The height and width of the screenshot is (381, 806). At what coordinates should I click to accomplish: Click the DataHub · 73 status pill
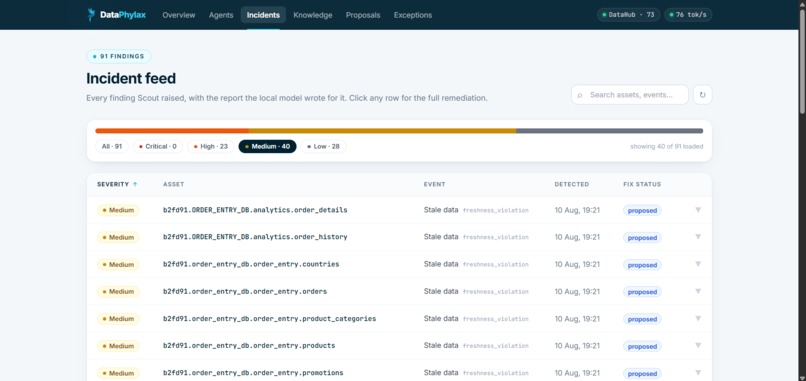[628, 15]
